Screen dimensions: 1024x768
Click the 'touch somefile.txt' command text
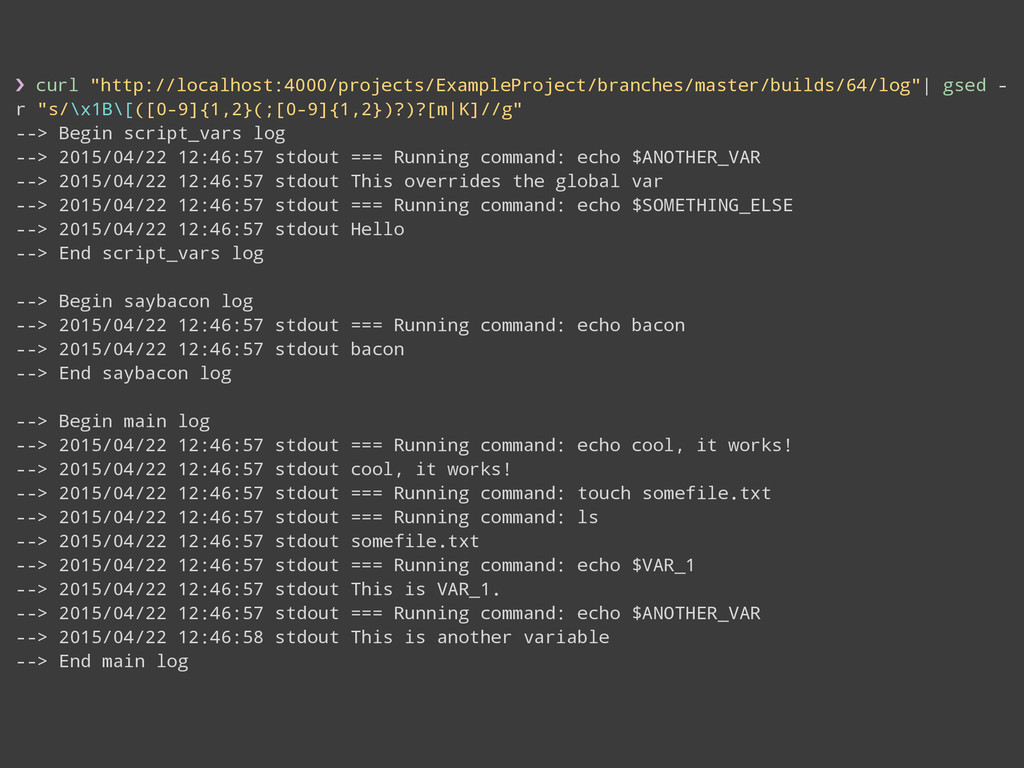pos(674,493)
